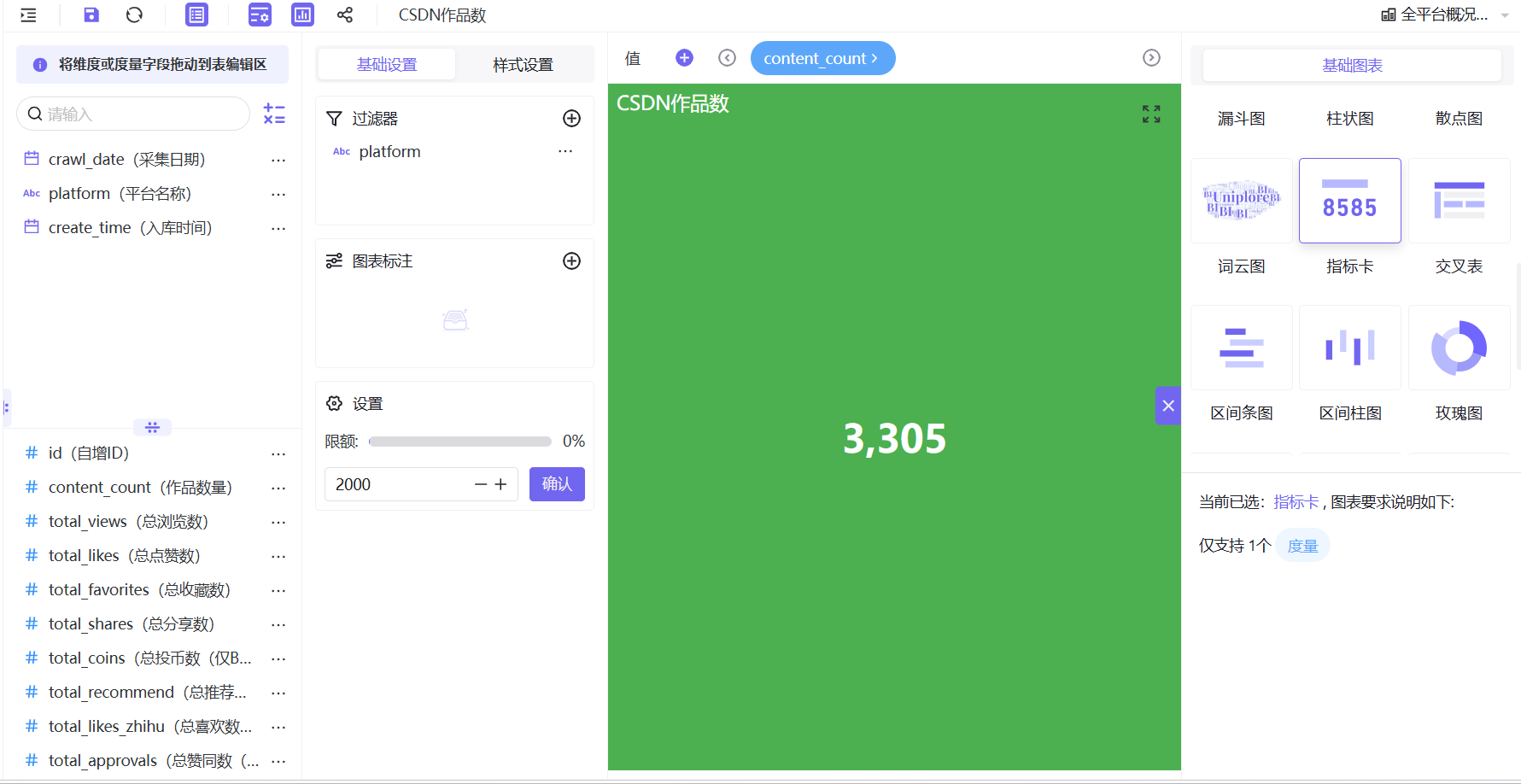Viewport: 1521px width, 784px height.
Task: Select total_likes_zhihu field
Action: (x=150, y=727)
